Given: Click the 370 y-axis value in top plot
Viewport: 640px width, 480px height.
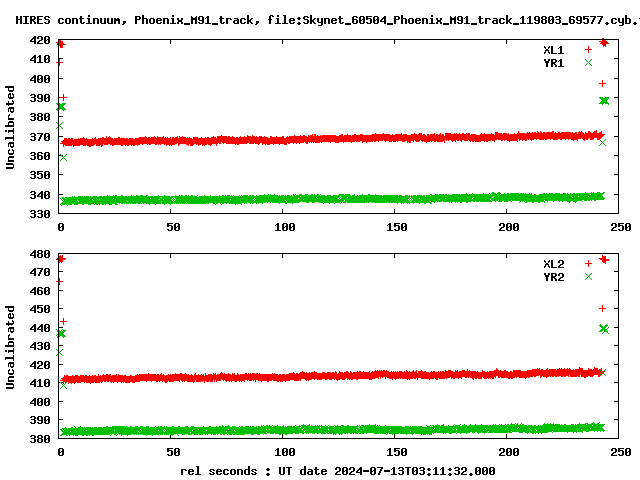Looking at the screenshot, I should click(x=40, y=137).
